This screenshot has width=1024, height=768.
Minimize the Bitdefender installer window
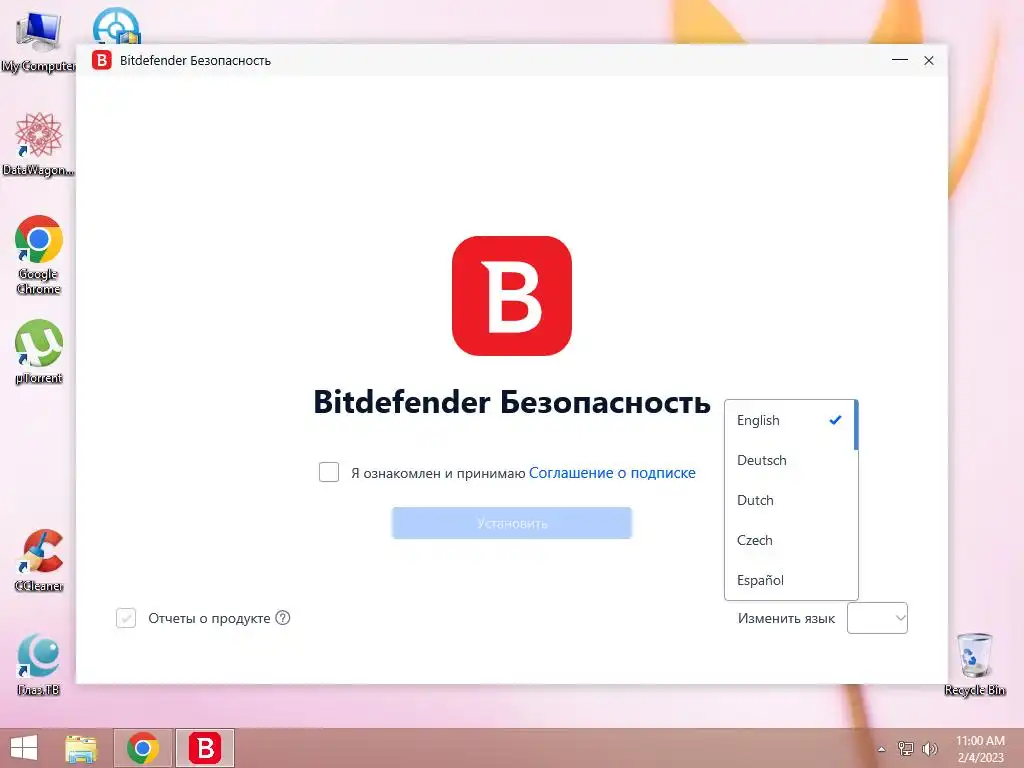[x=900, y=60]
